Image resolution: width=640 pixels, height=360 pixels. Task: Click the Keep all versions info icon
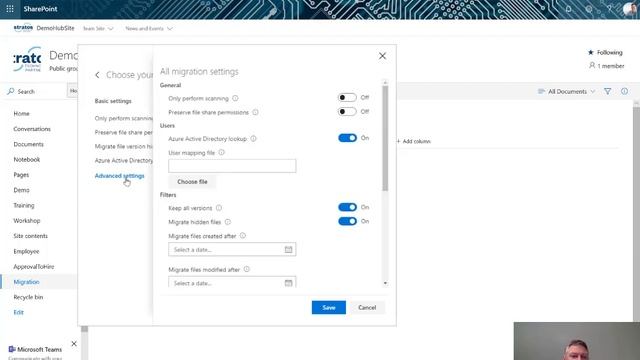pos(219,208)
